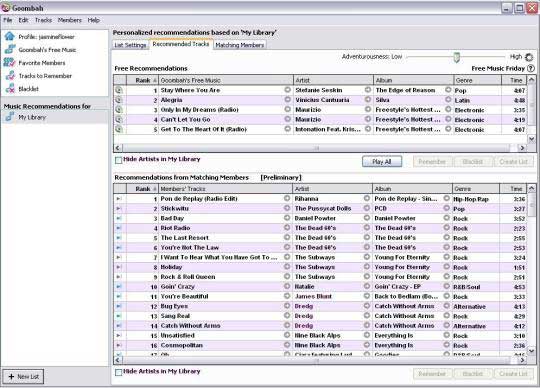This screenshot has height=388, width=540.
Task: Open the Profile: jasmineflower sidebar icon
Action: 10,36
